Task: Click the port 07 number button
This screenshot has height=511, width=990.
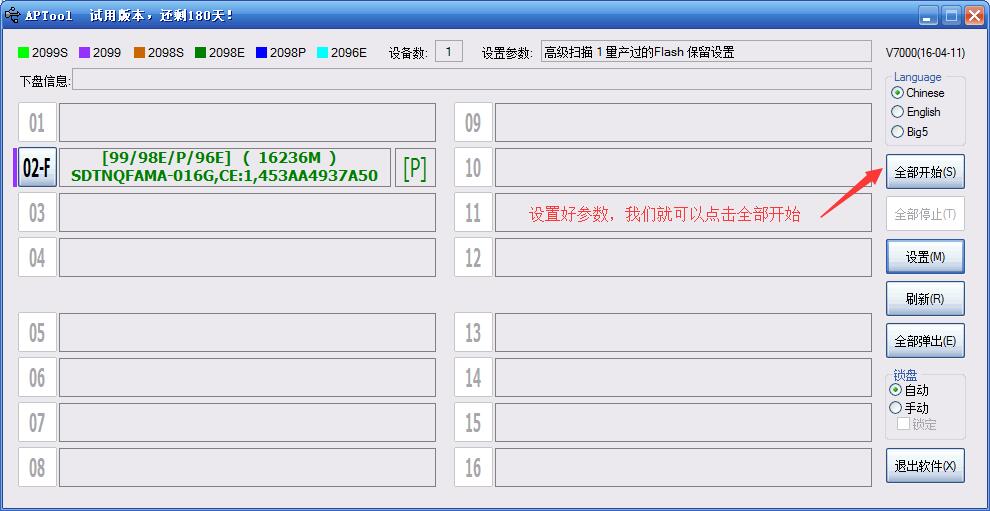Action: (x=37, y=422)
